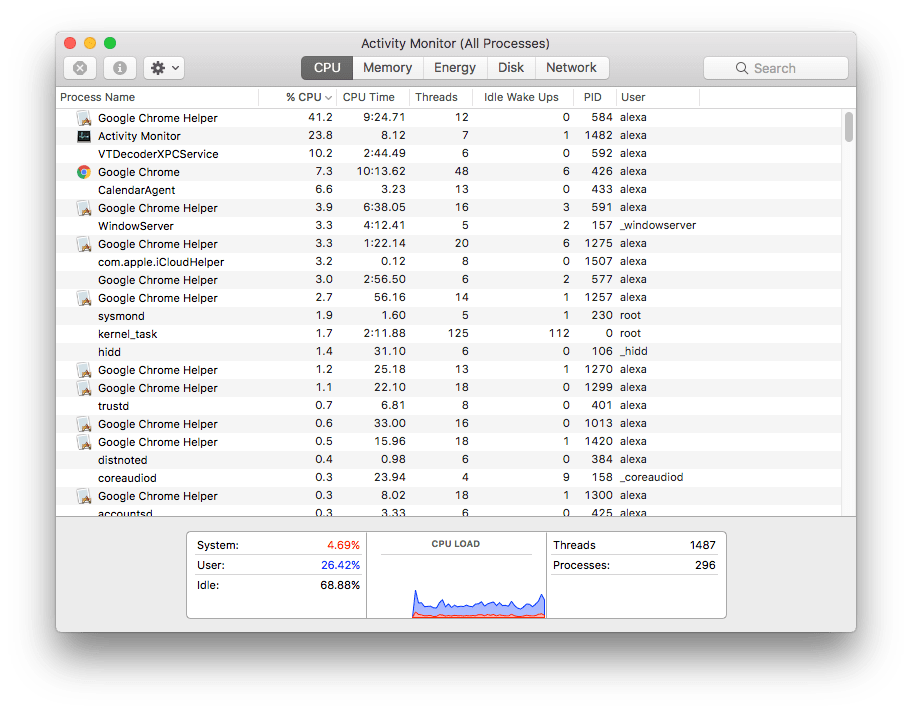Image resolution: width=912 pixels, height=712 pixels.
Task: Select the distnoted process row
Action: 448,461
